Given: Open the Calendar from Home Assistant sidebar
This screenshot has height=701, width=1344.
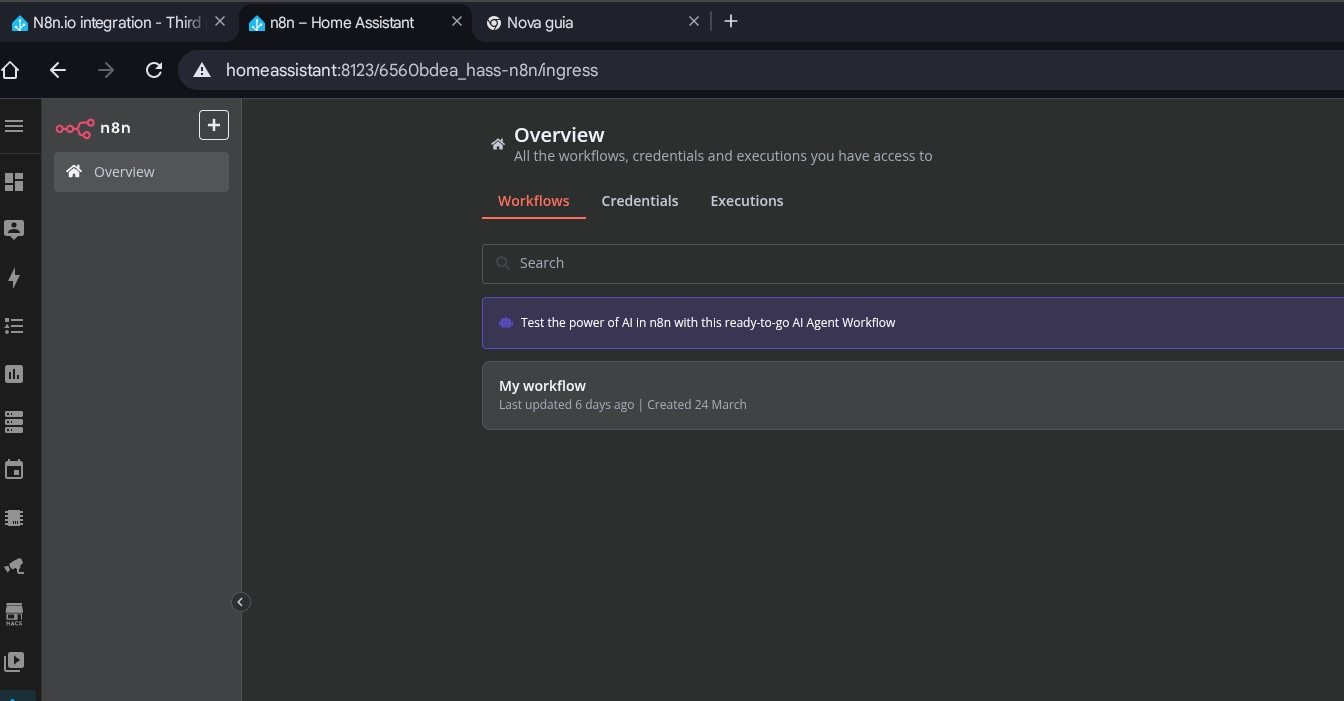Looking at the screenshot, I should point(14,469).
